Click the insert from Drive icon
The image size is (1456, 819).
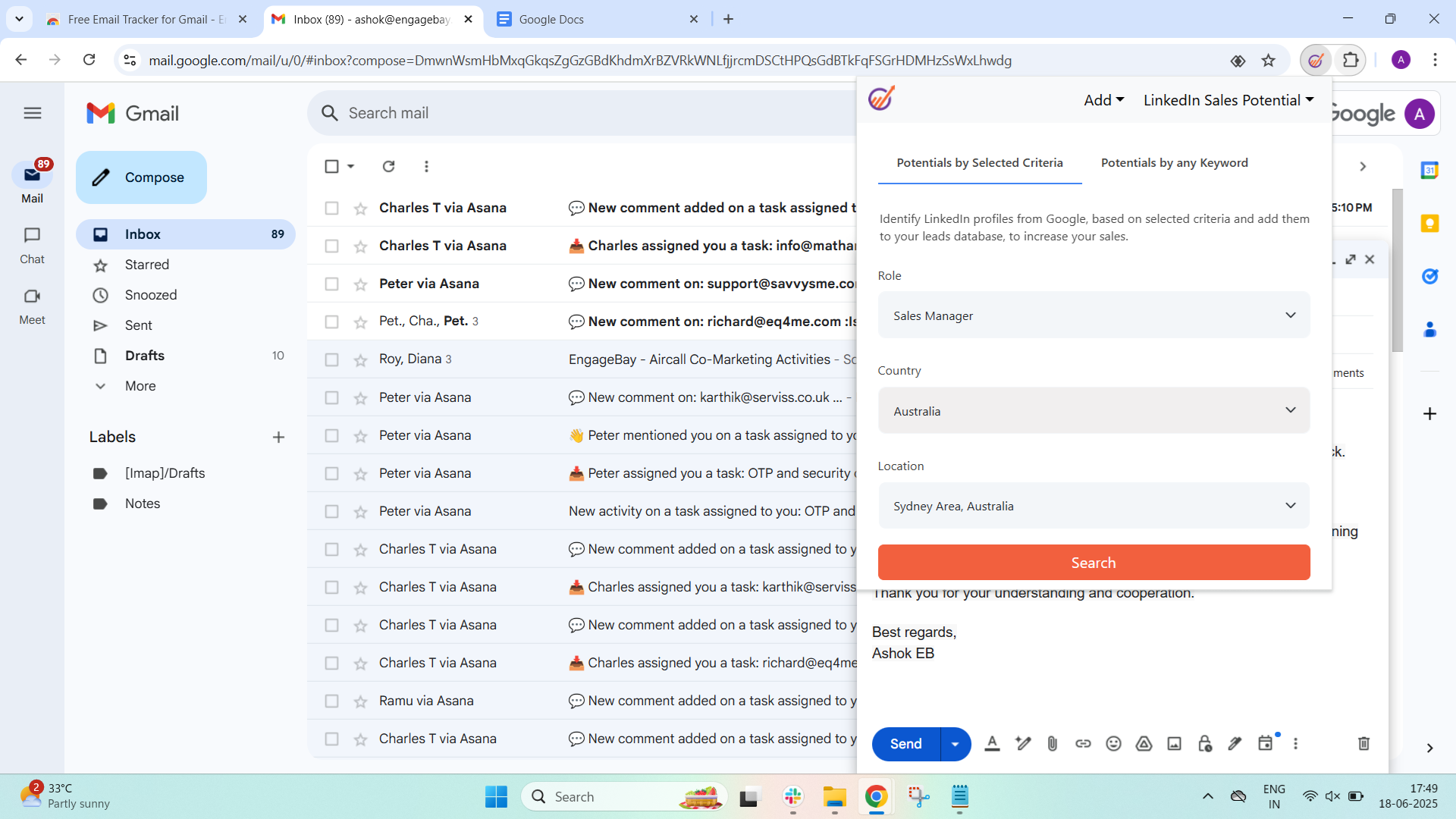click(1144, 744)
